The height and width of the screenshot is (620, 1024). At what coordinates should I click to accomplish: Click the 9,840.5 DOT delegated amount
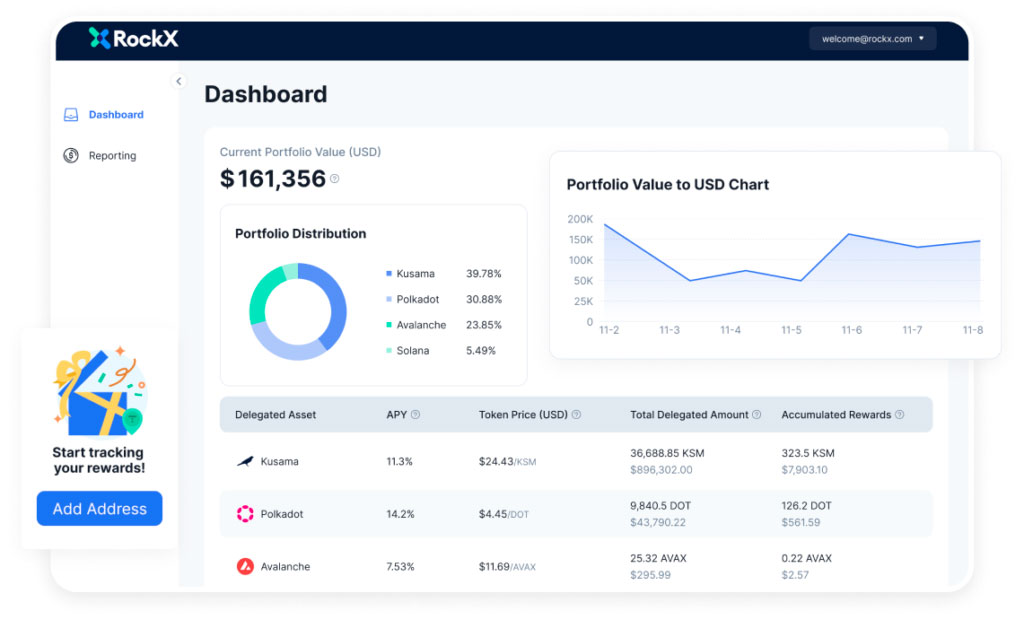[x=660, y=506]
